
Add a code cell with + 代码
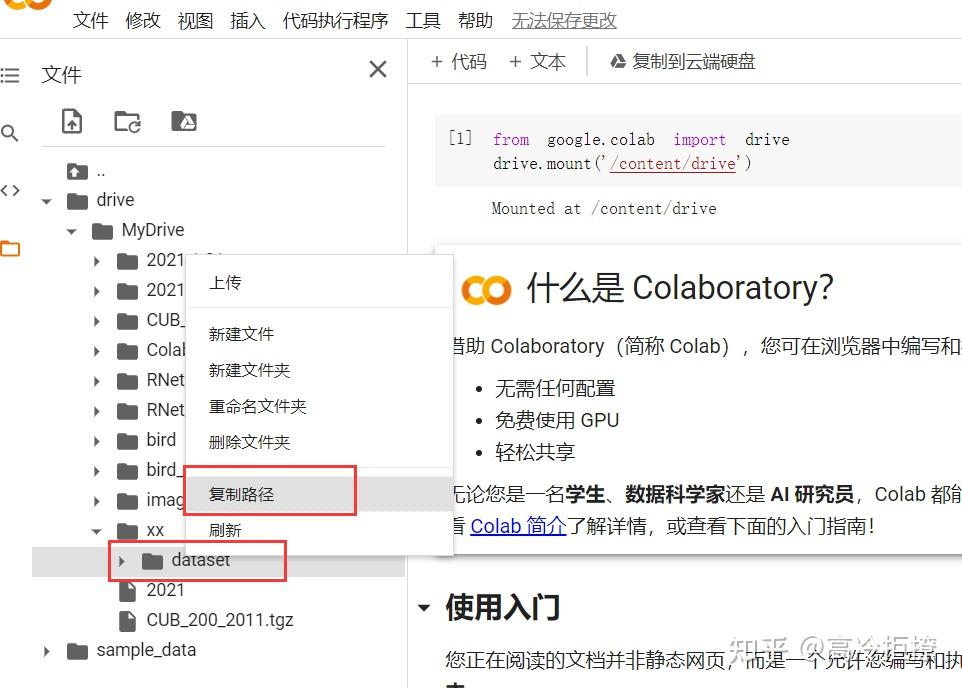[458, 61]
